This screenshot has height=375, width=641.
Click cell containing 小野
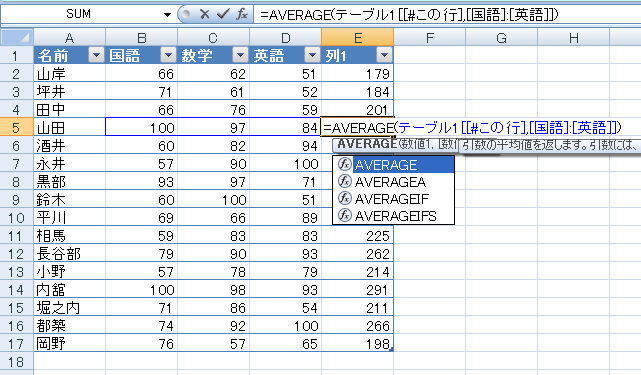[x=69, y=271]
